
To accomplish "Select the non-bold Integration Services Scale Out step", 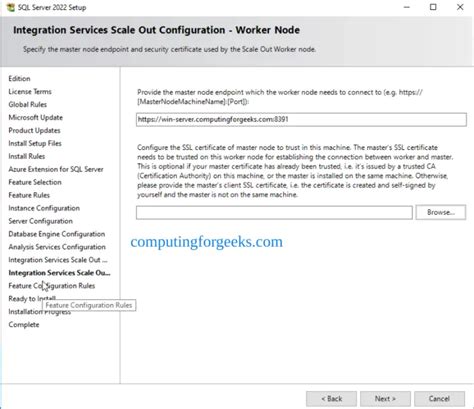I will 58,260.
